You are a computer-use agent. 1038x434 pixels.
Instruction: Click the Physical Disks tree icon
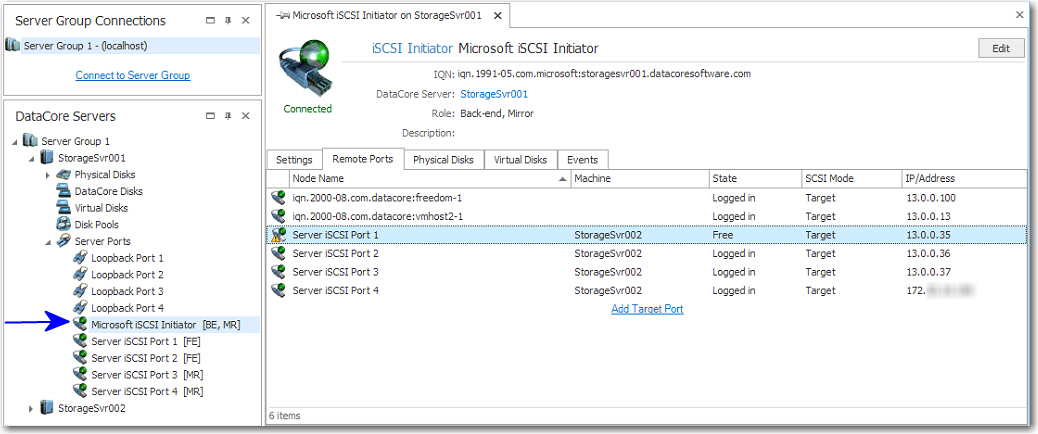coord(64,175)
